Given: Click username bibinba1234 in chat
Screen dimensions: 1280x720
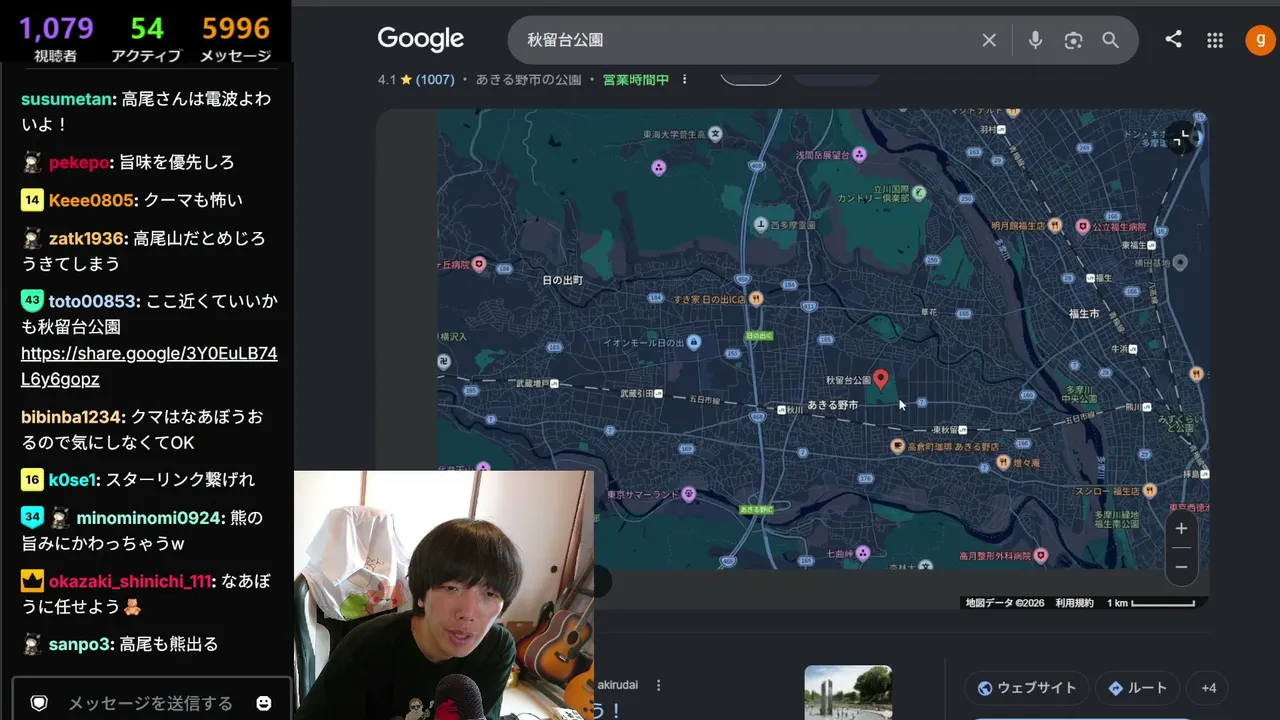Looking at the screenshot, I should (72, 417).
